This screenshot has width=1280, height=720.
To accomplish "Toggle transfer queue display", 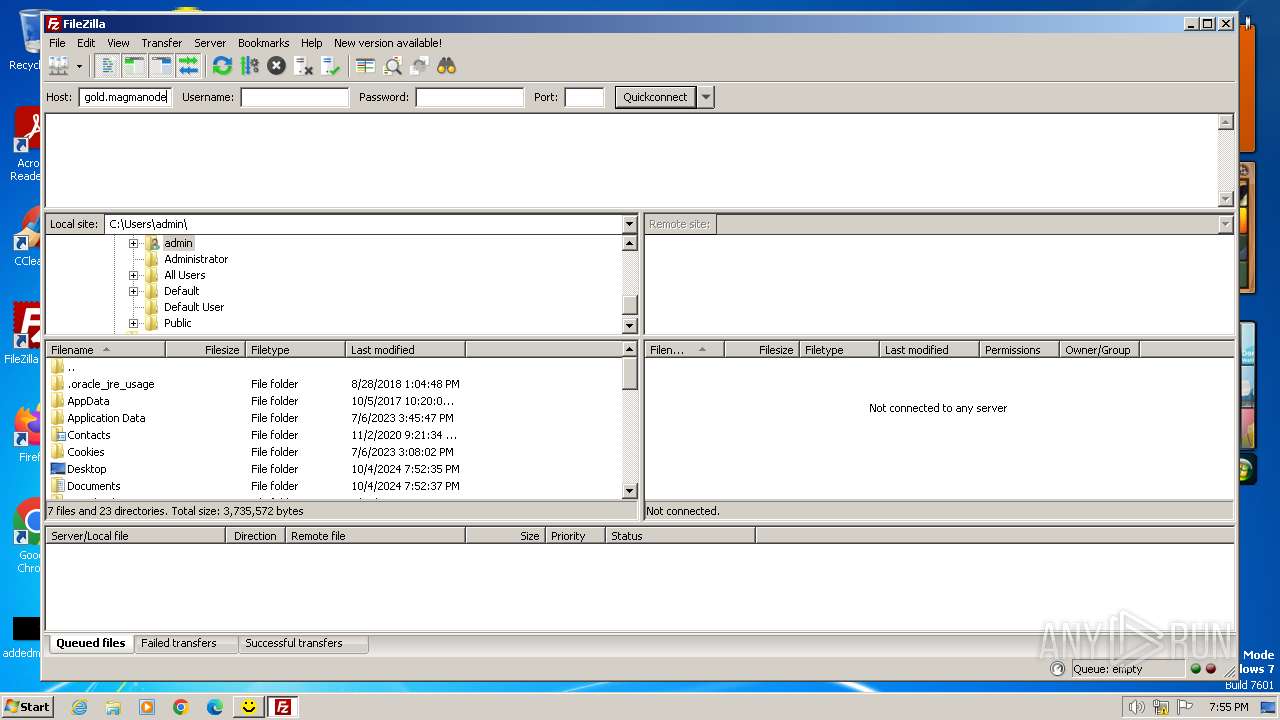I will [x=188, y=66].
